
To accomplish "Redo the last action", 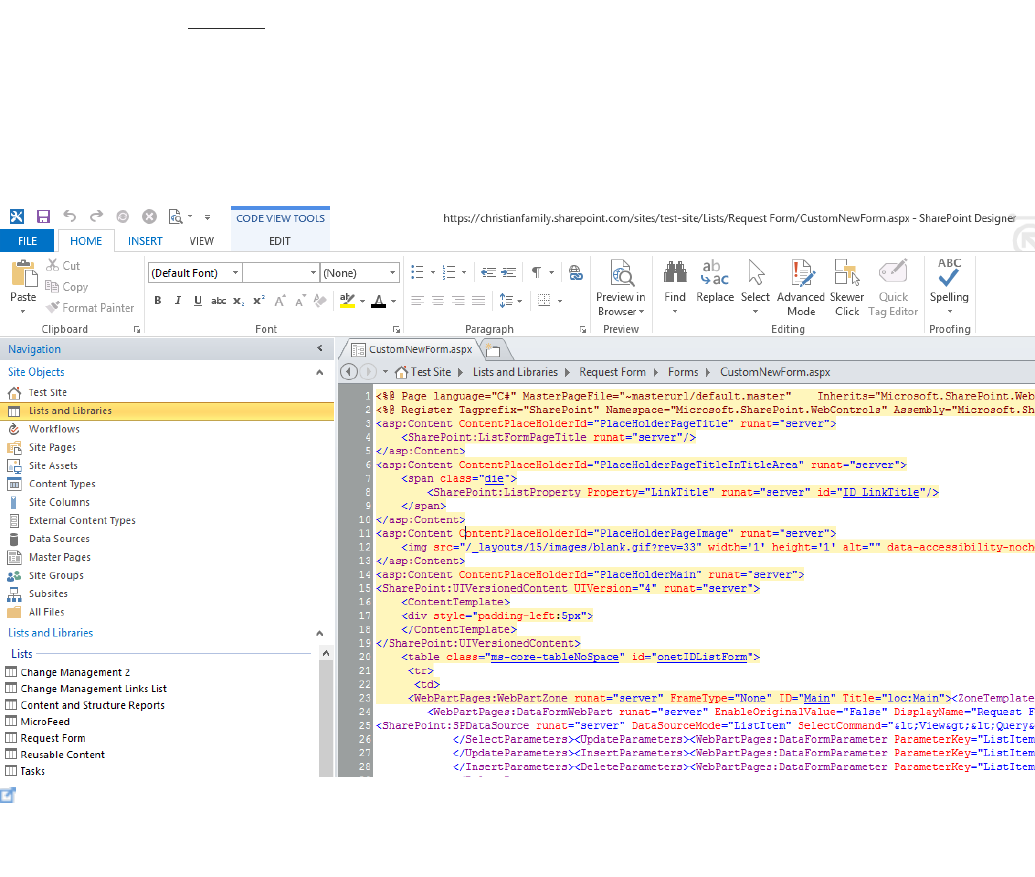I will [96, 216].
